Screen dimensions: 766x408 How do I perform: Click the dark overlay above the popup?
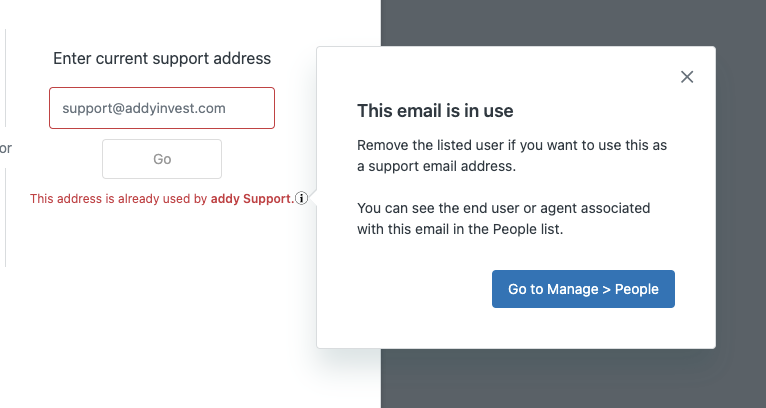coord(550,22)
